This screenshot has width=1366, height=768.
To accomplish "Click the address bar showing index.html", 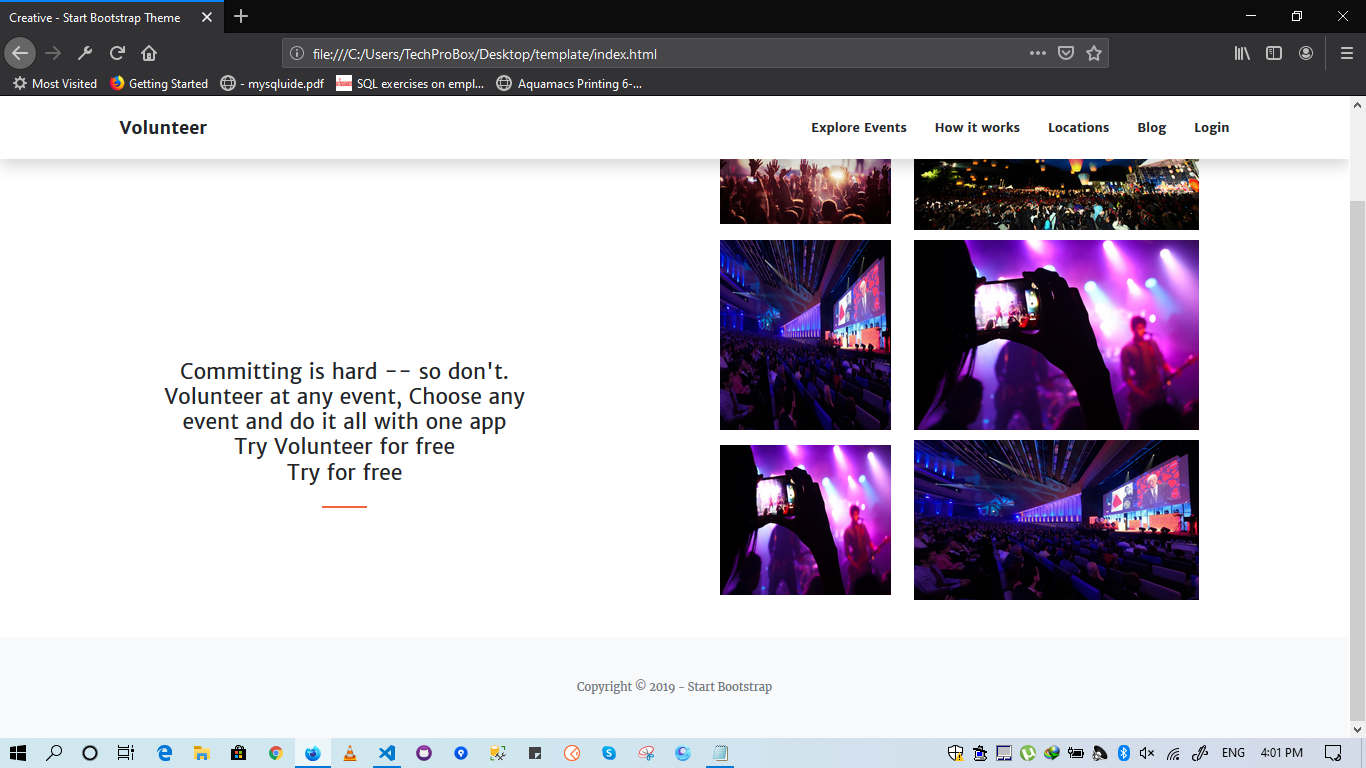I will pyautogui.click(x=695, y=53).
